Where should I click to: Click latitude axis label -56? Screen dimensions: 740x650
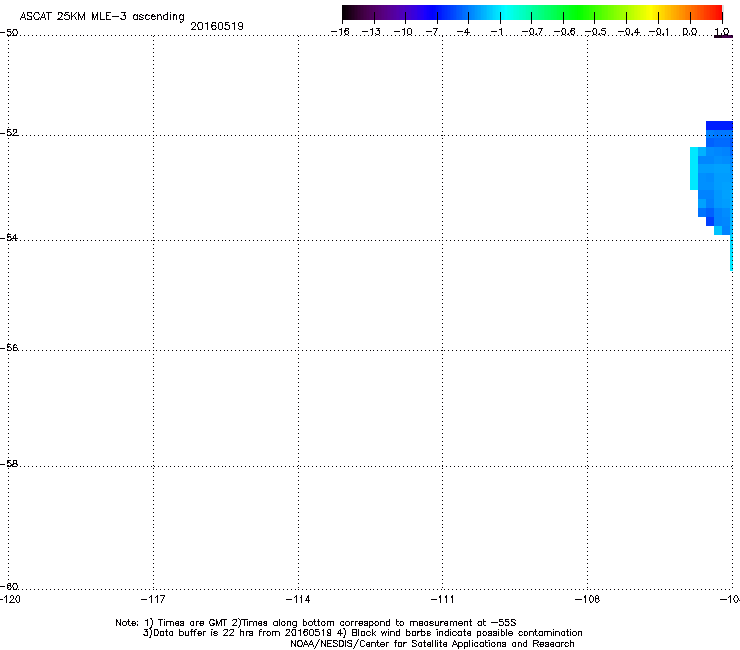click(9, 348)
